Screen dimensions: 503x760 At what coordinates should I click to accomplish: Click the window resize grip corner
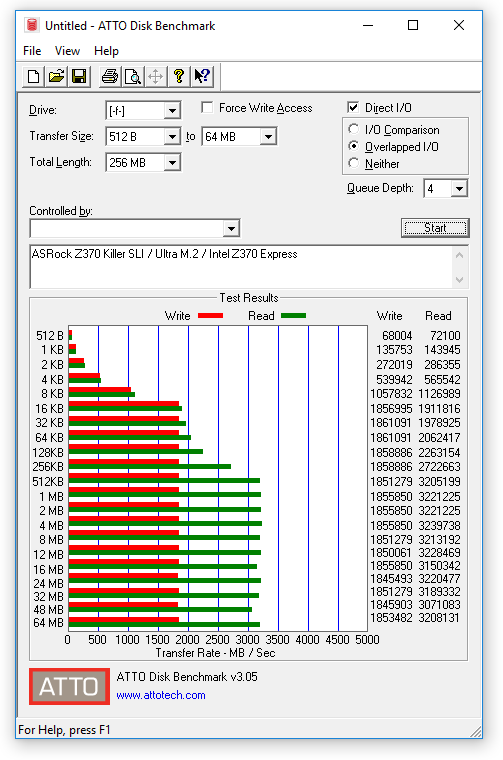point(476,731)
